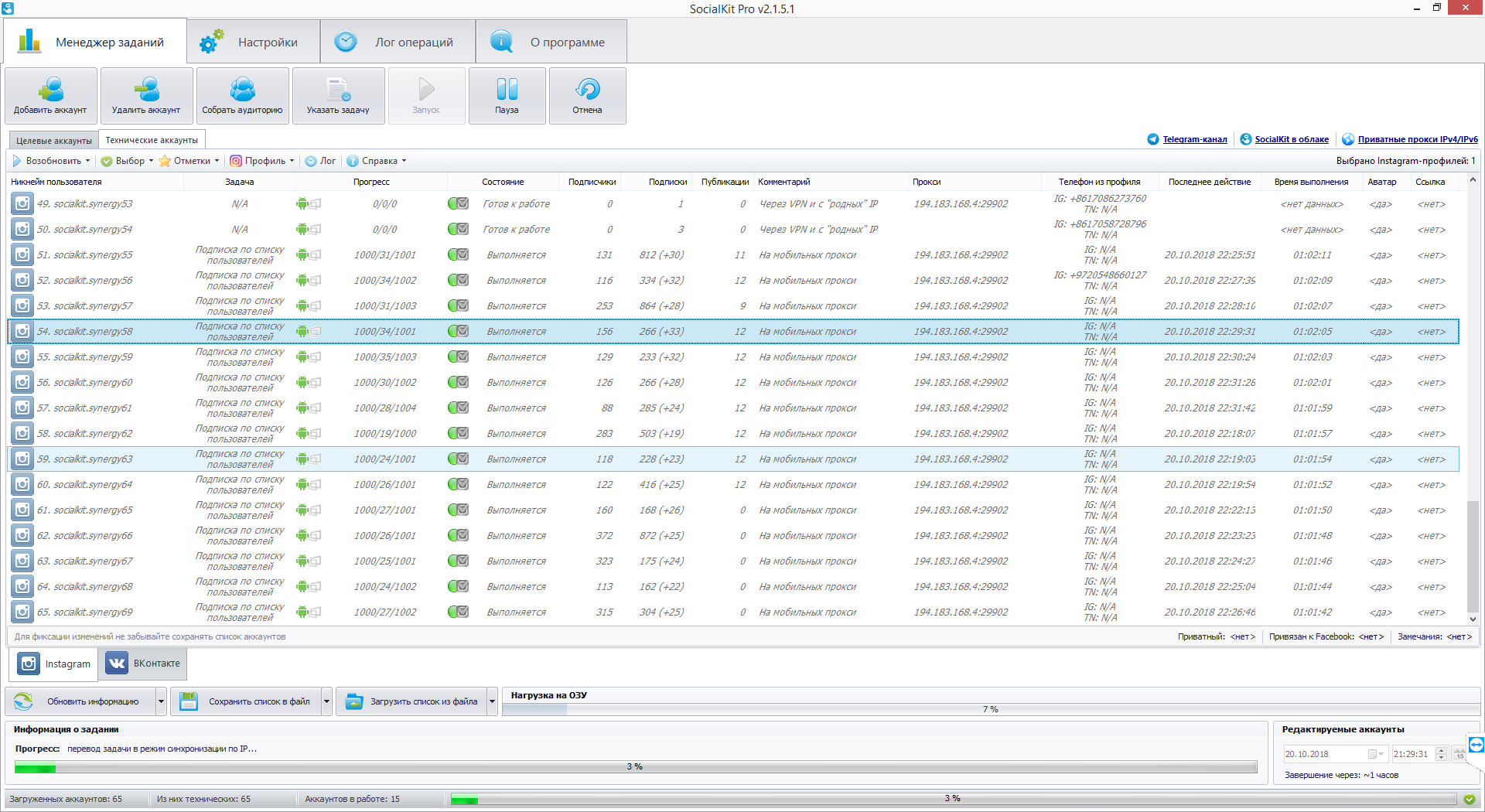Switch to the Лог операций tab
1485x812 pixels.
[398, 42]
